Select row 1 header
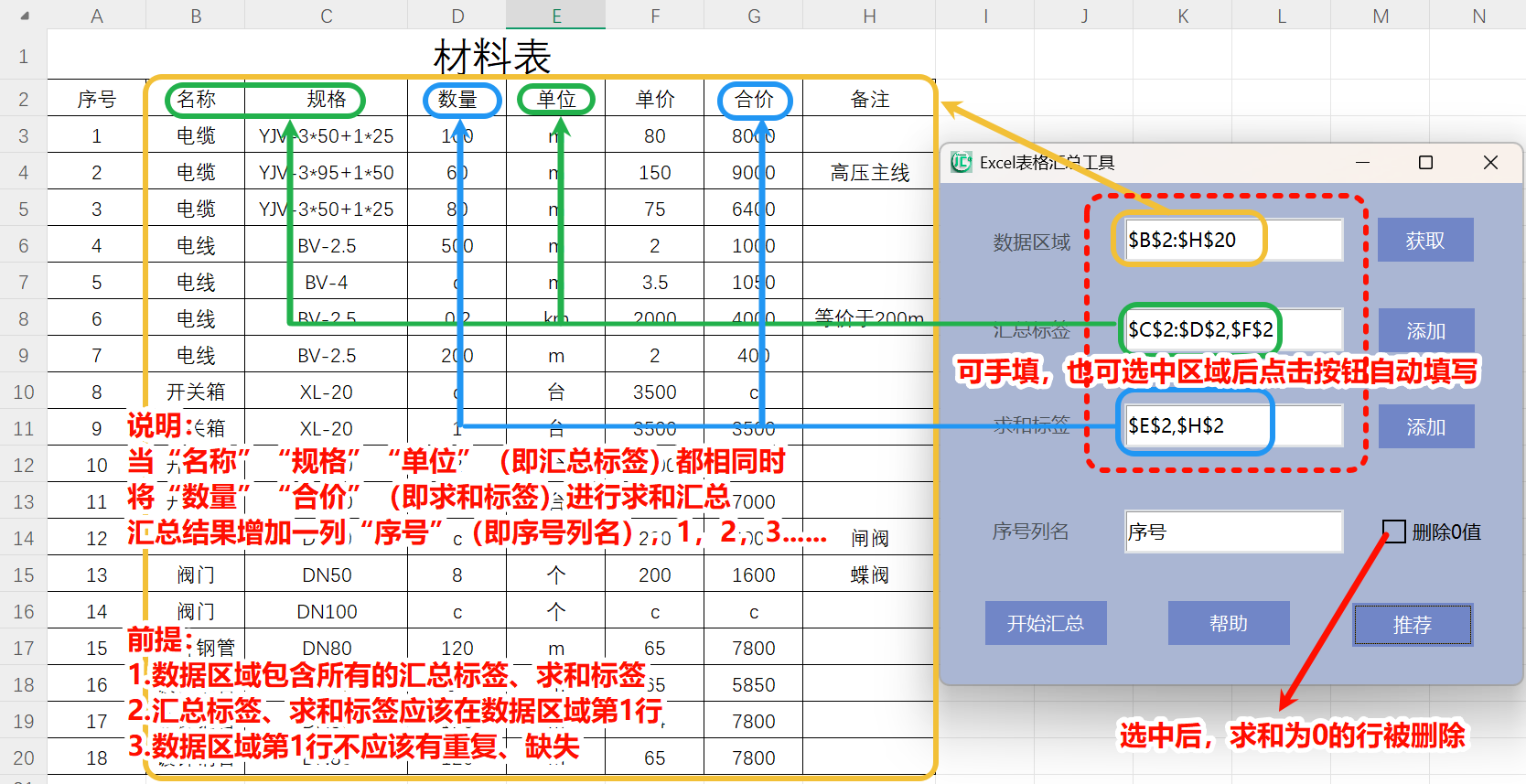Screen dimensions: 1526x784 pos(24,57)
